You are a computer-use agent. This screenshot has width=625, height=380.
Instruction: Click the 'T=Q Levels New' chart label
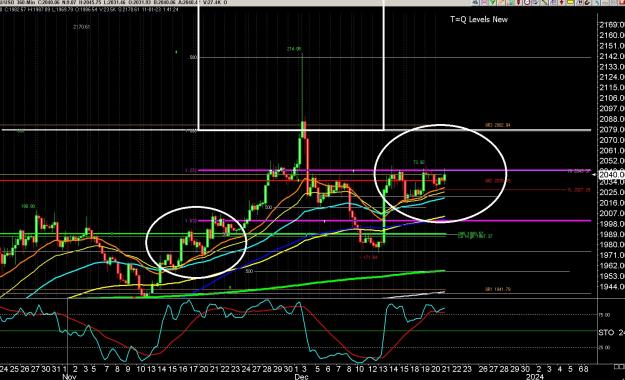(x=479, y=19)
